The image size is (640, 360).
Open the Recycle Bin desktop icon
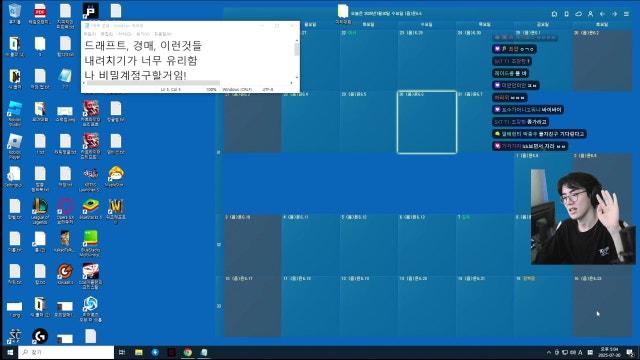click(14, 13)
